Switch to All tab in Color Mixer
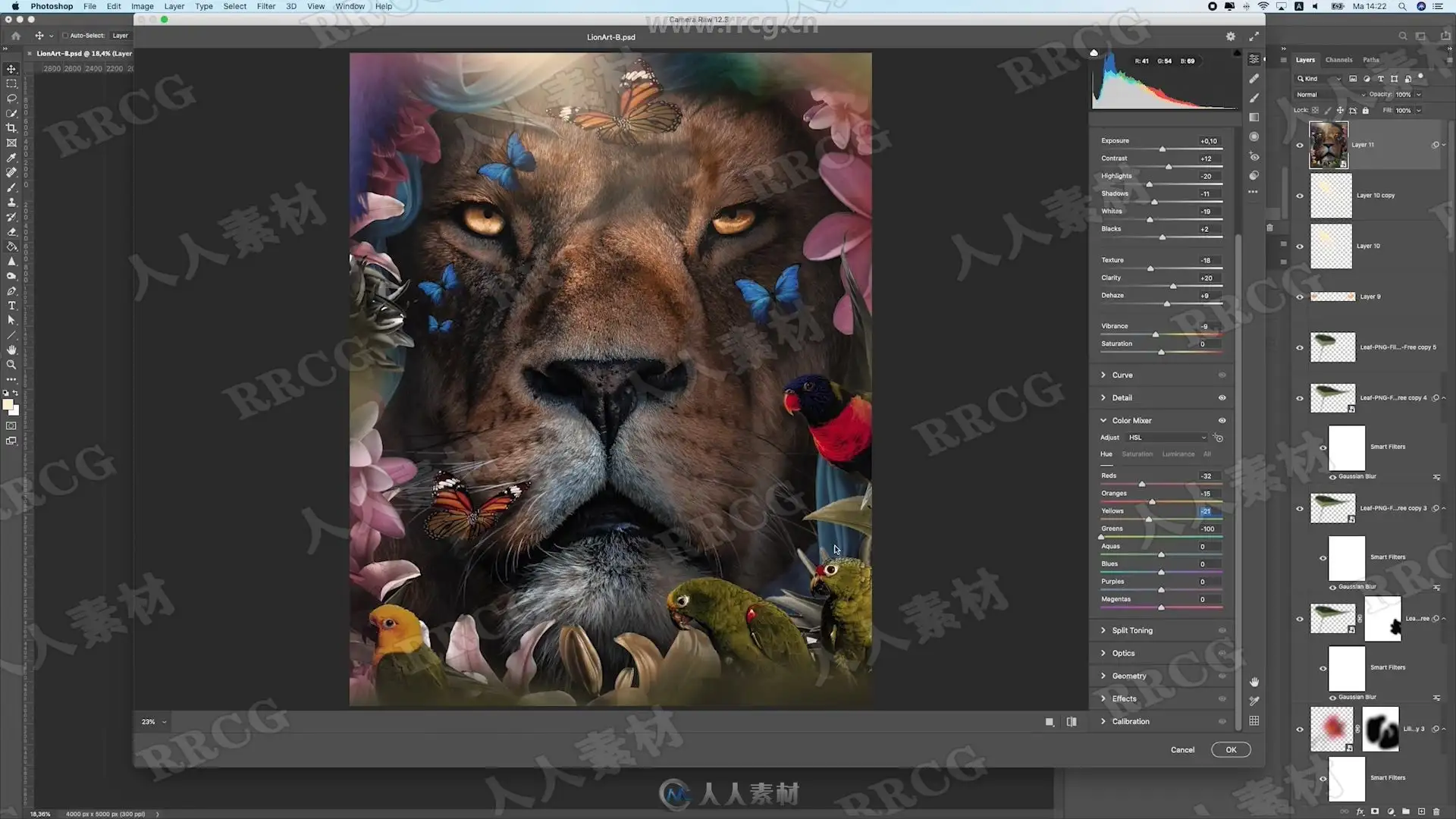 1207,454
